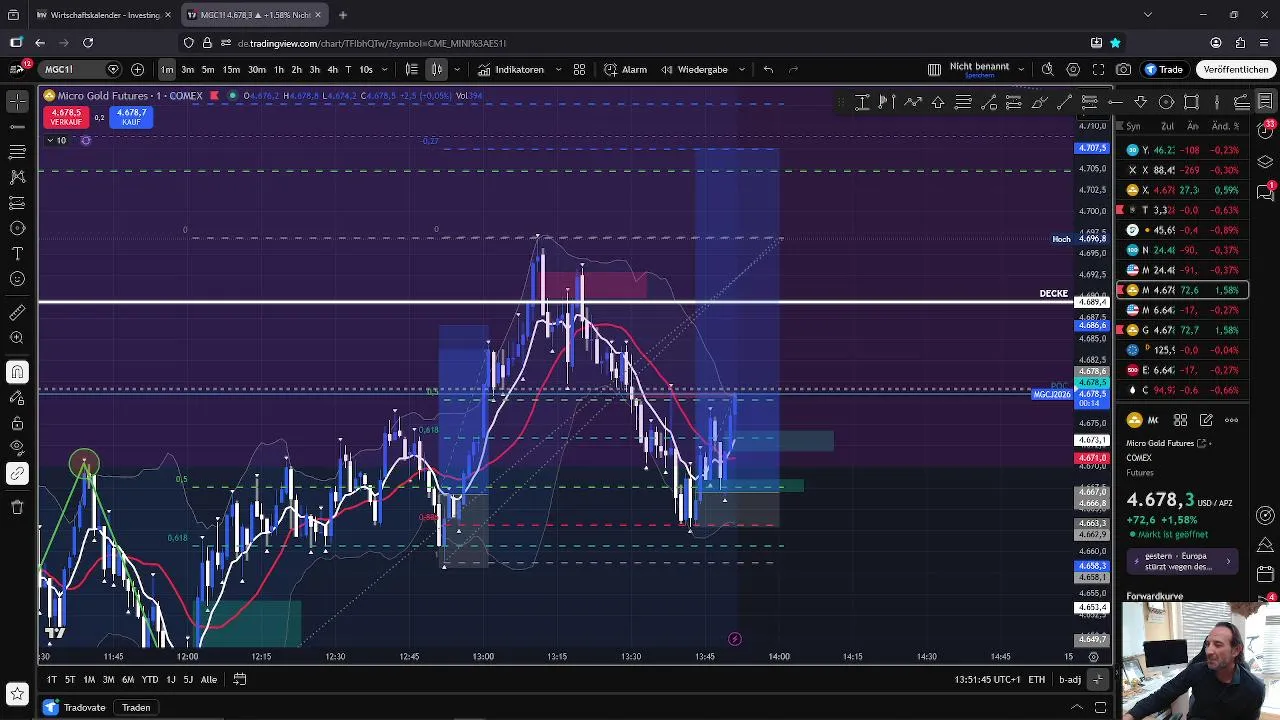
Task: Click the flag icon beside COMEX title
Action: 213,96
